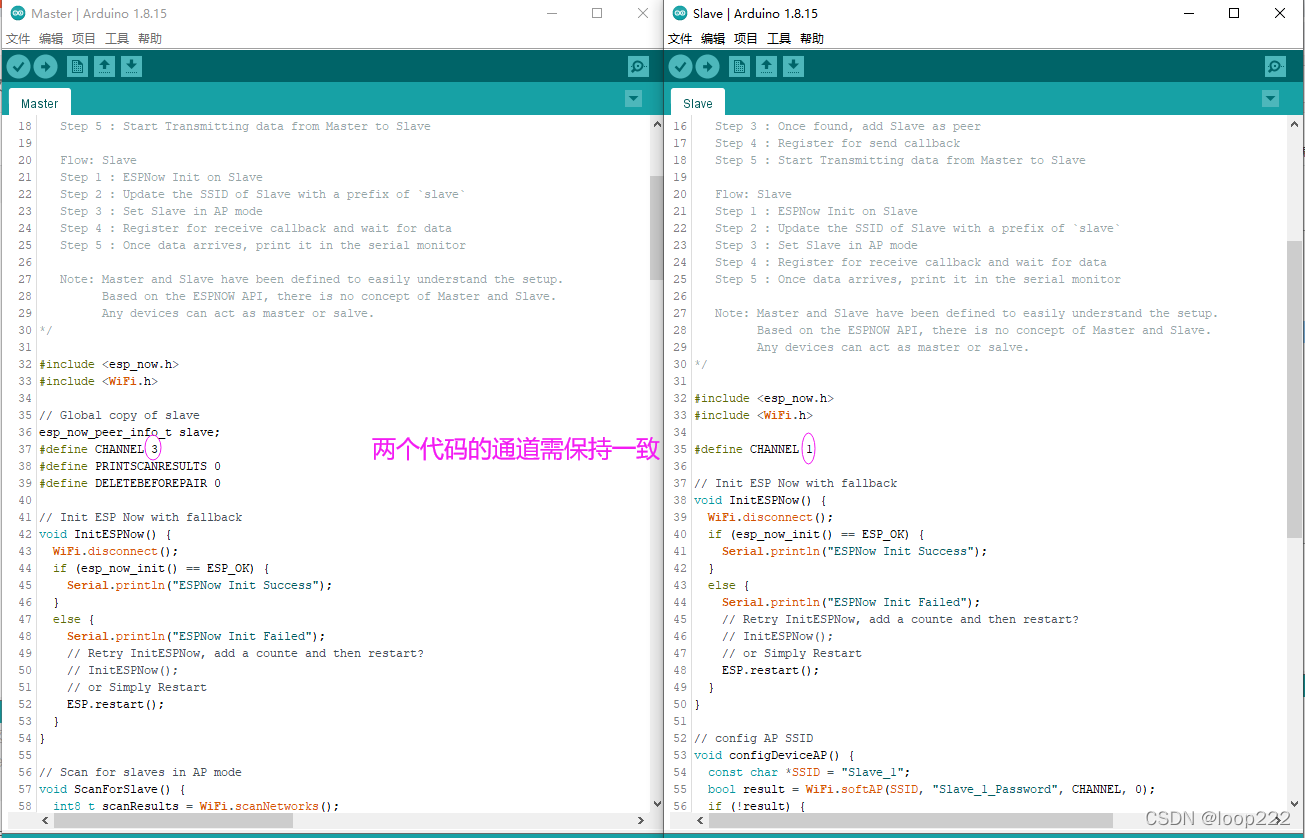
Task: Click 'ESP.restart();' line in Master
Action: [x=115, y=704]
